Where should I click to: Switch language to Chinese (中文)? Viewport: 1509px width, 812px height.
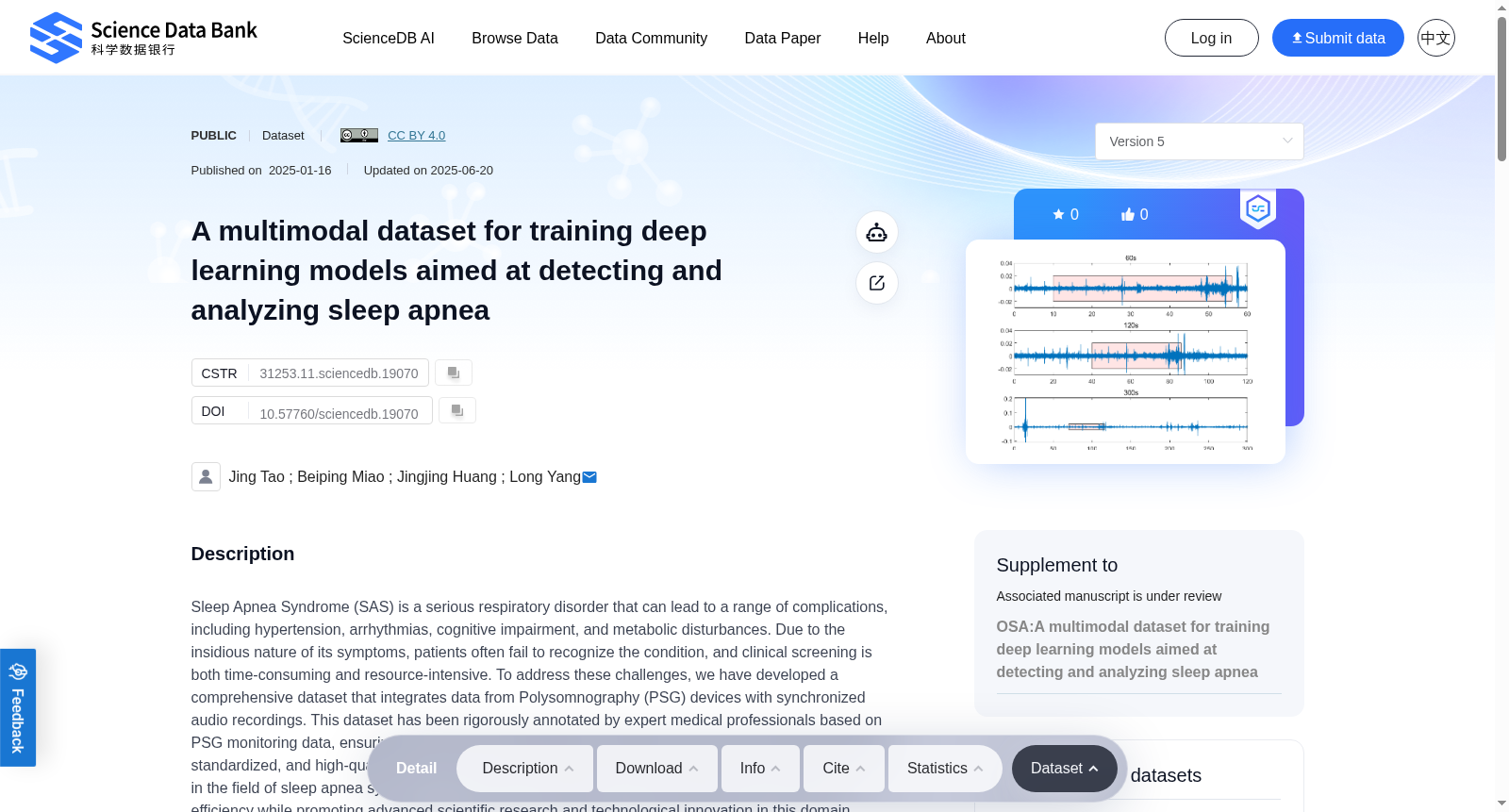(1436, 38)
